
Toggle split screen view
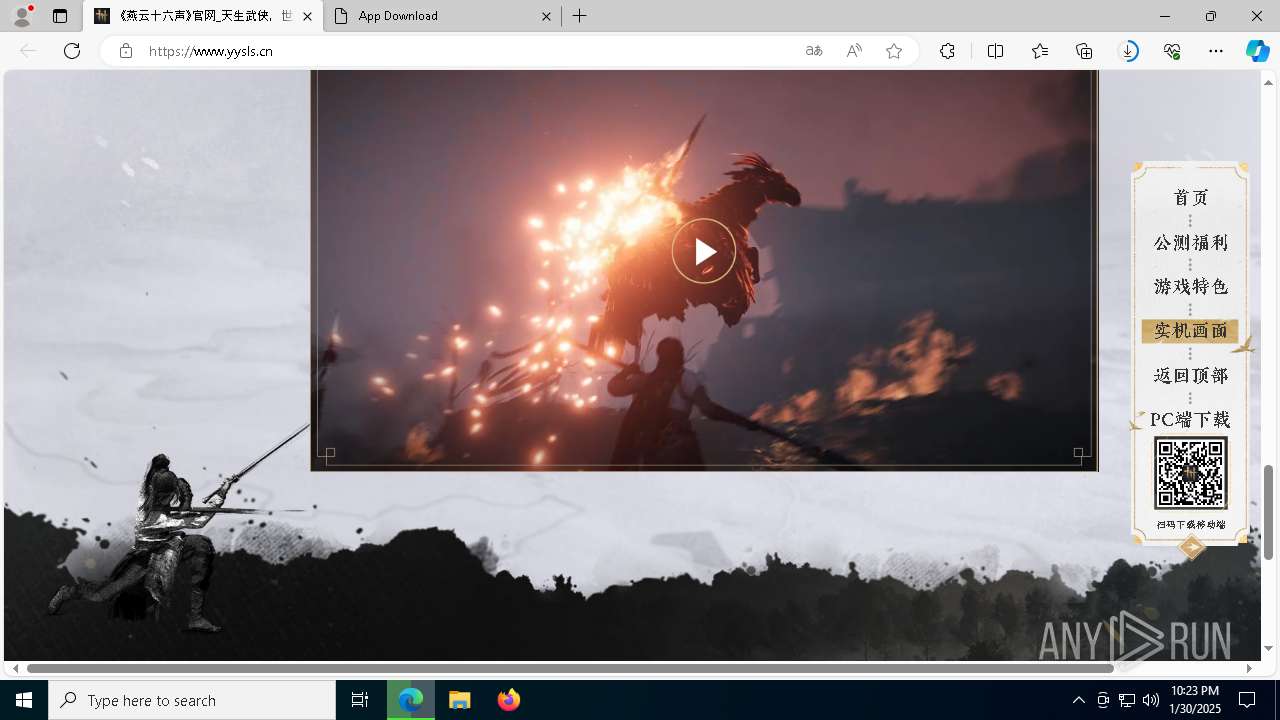click(x=995, y=51)
